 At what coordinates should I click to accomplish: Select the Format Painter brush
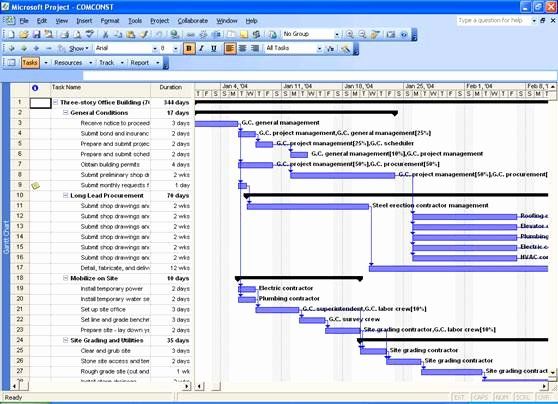click(144, 35)
